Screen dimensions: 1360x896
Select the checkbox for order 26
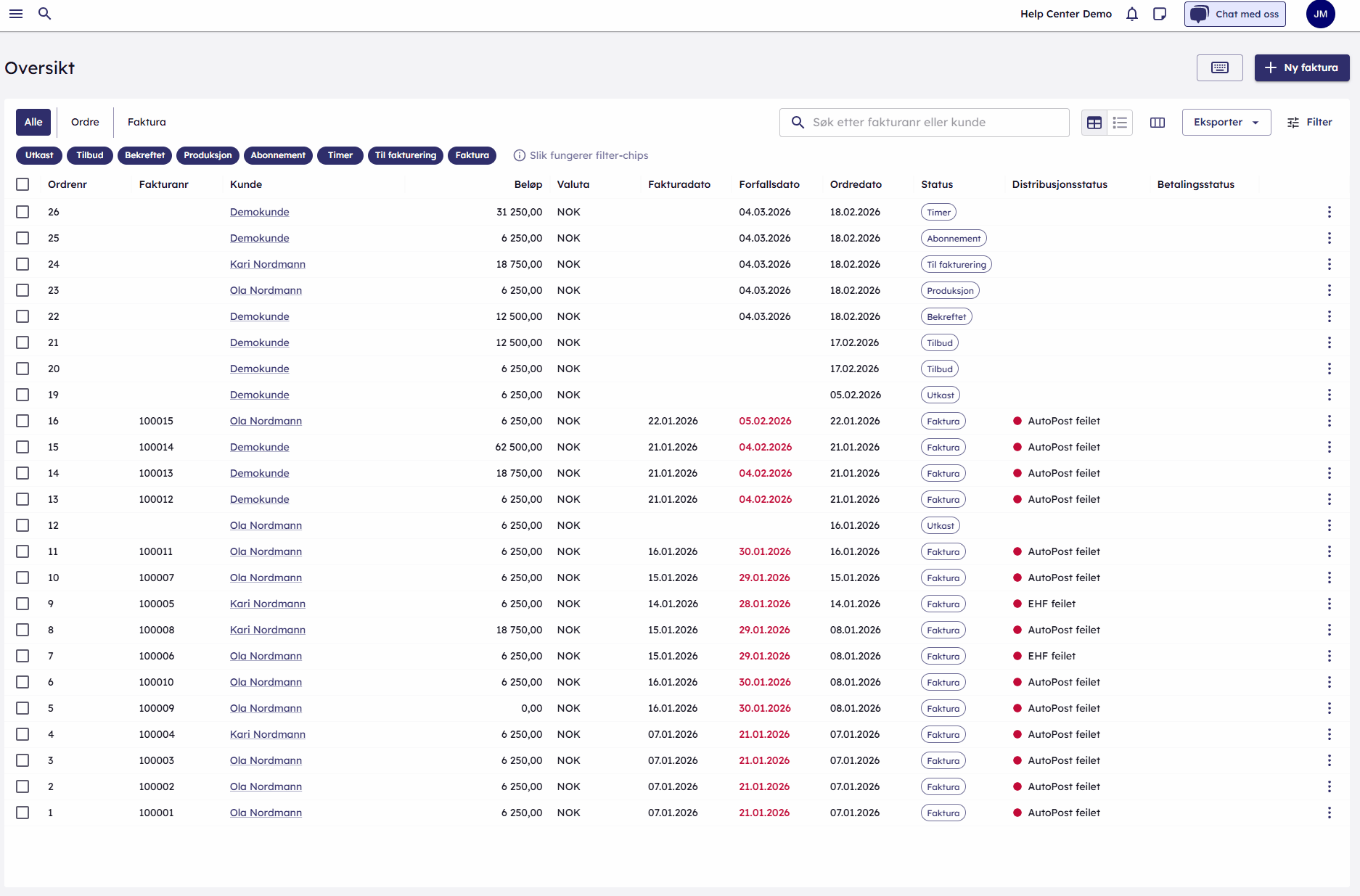[22, 212]
